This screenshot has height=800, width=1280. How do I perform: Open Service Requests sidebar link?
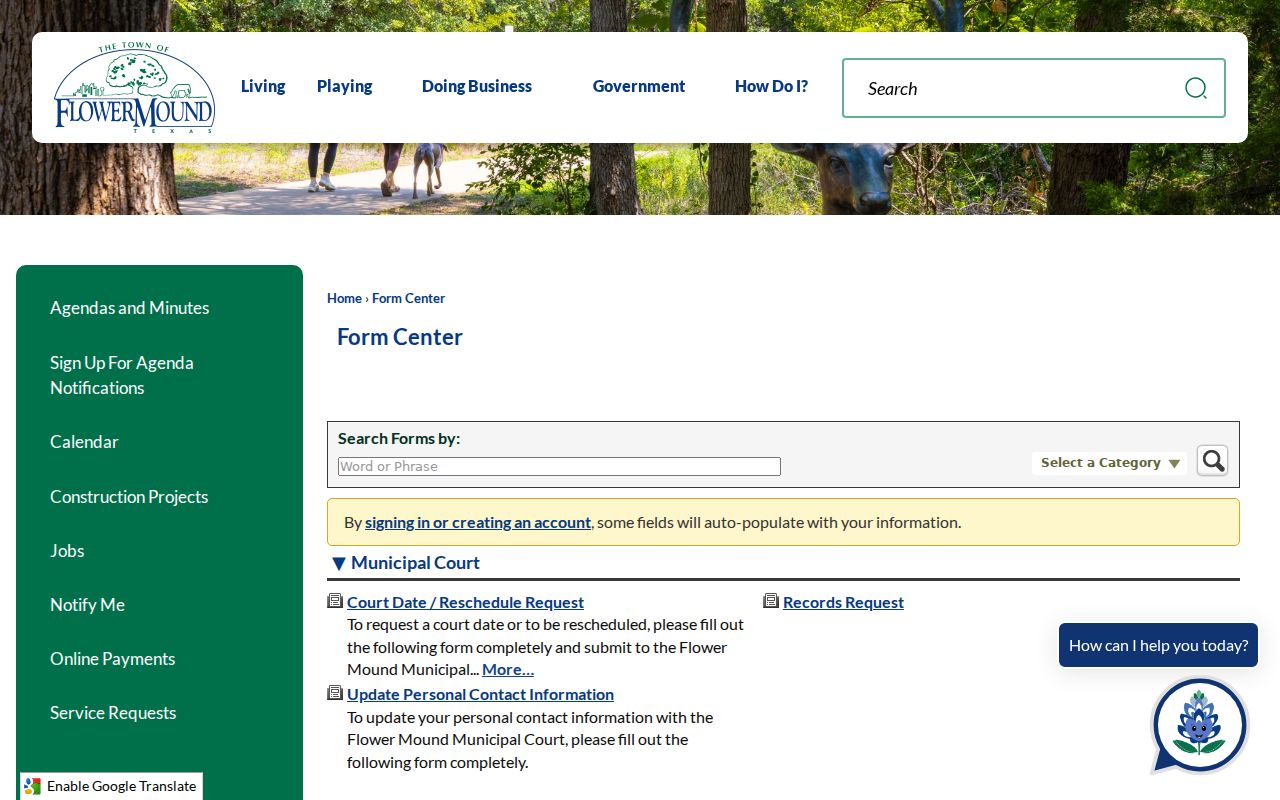[x=113, y=712]
